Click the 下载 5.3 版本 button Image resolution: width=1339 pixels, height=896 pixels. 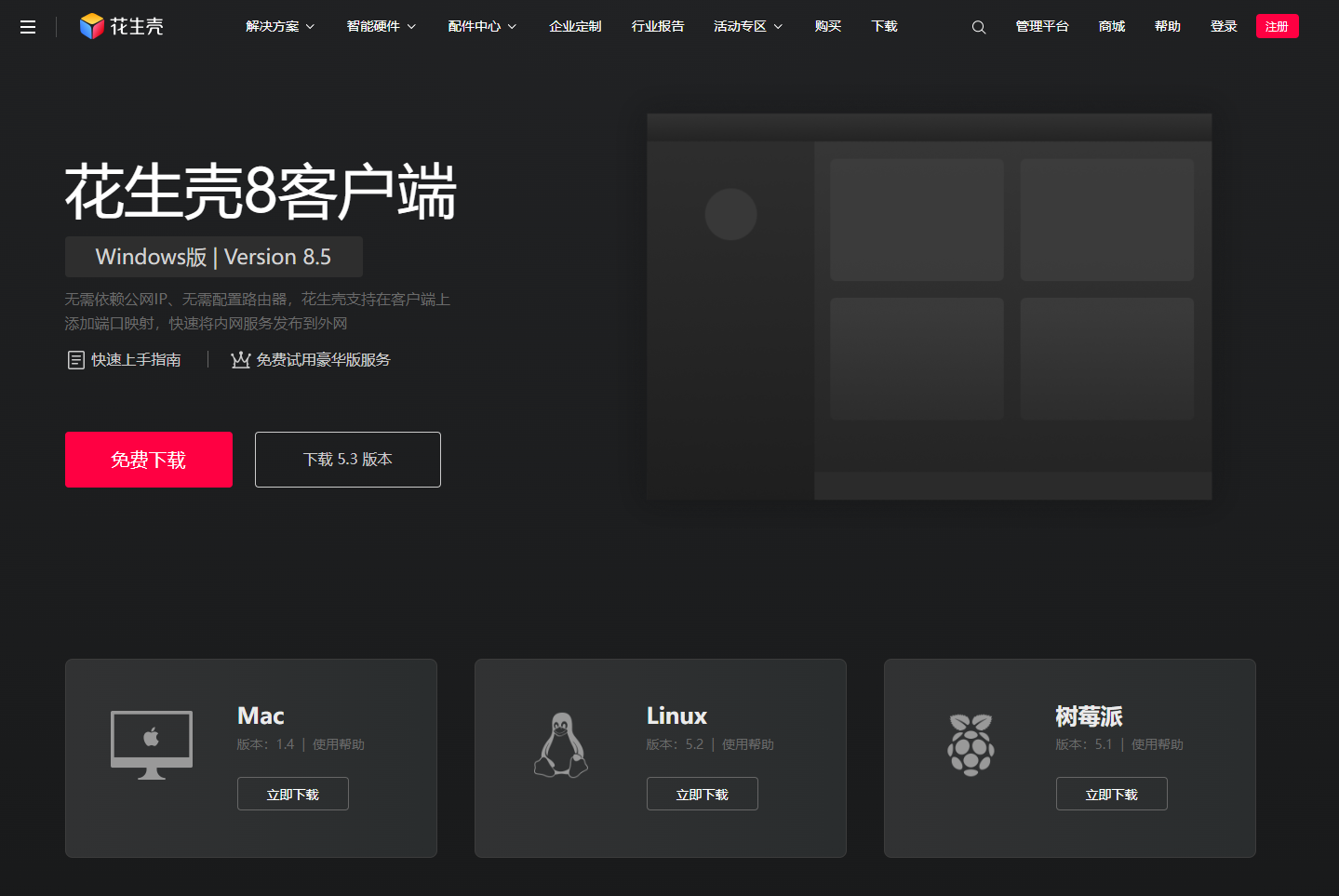(x=348, y=460)
